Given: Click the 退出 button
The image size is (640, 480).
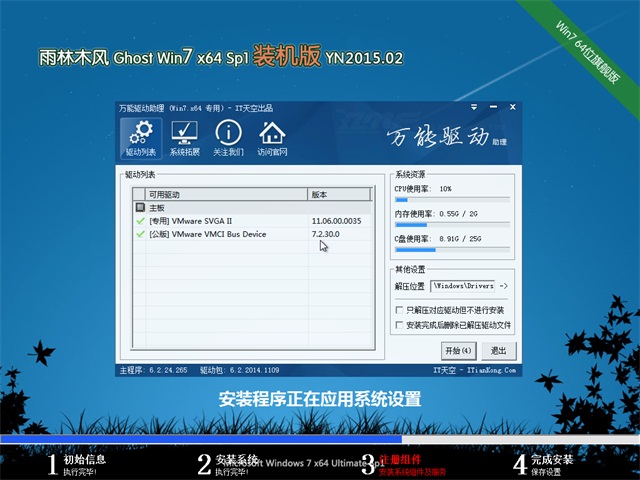Looking at the screenshot, I should [498, 351].
